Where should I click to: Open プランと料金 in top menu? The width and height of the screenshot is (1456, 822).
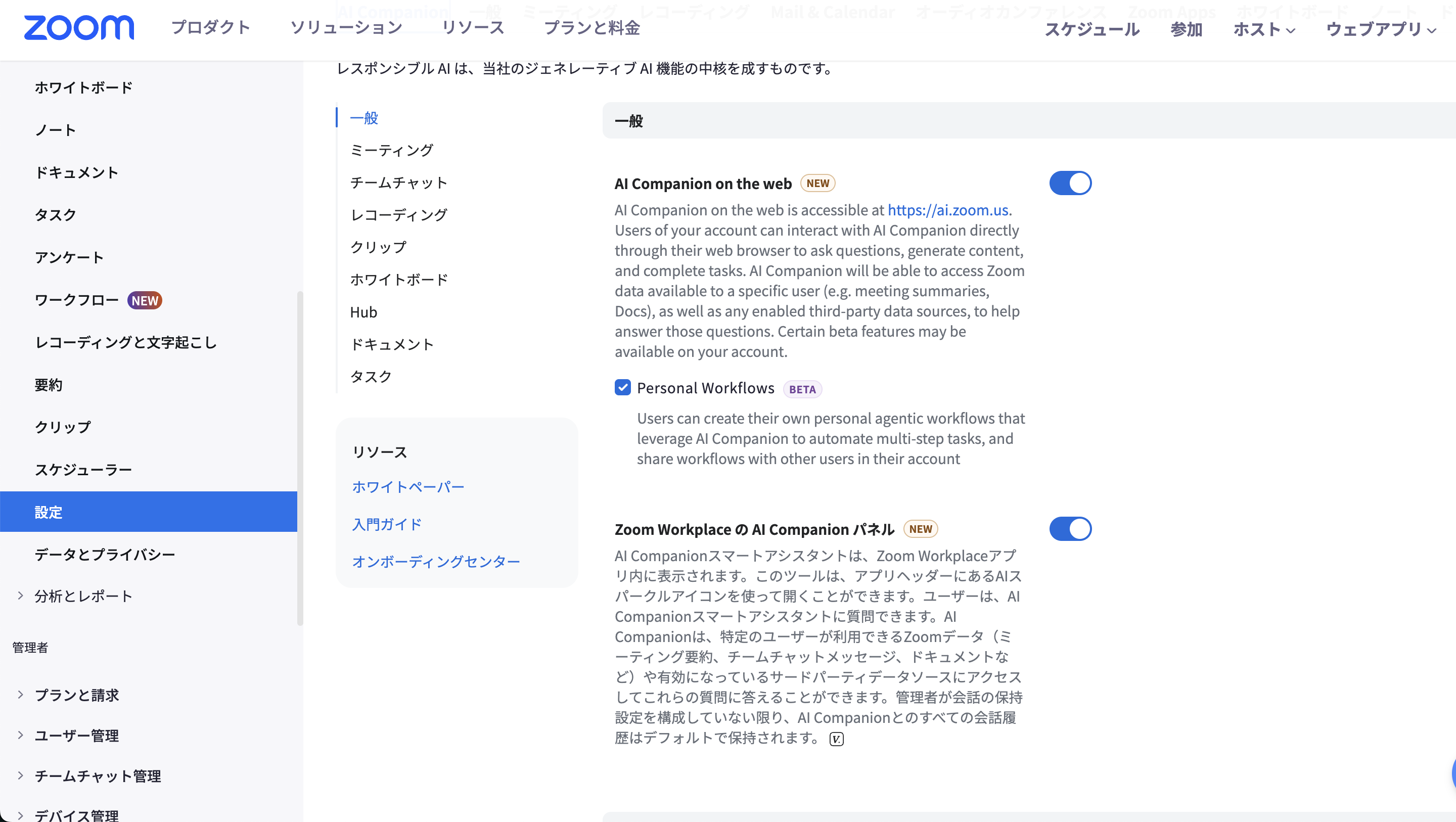tap(591, 28)
